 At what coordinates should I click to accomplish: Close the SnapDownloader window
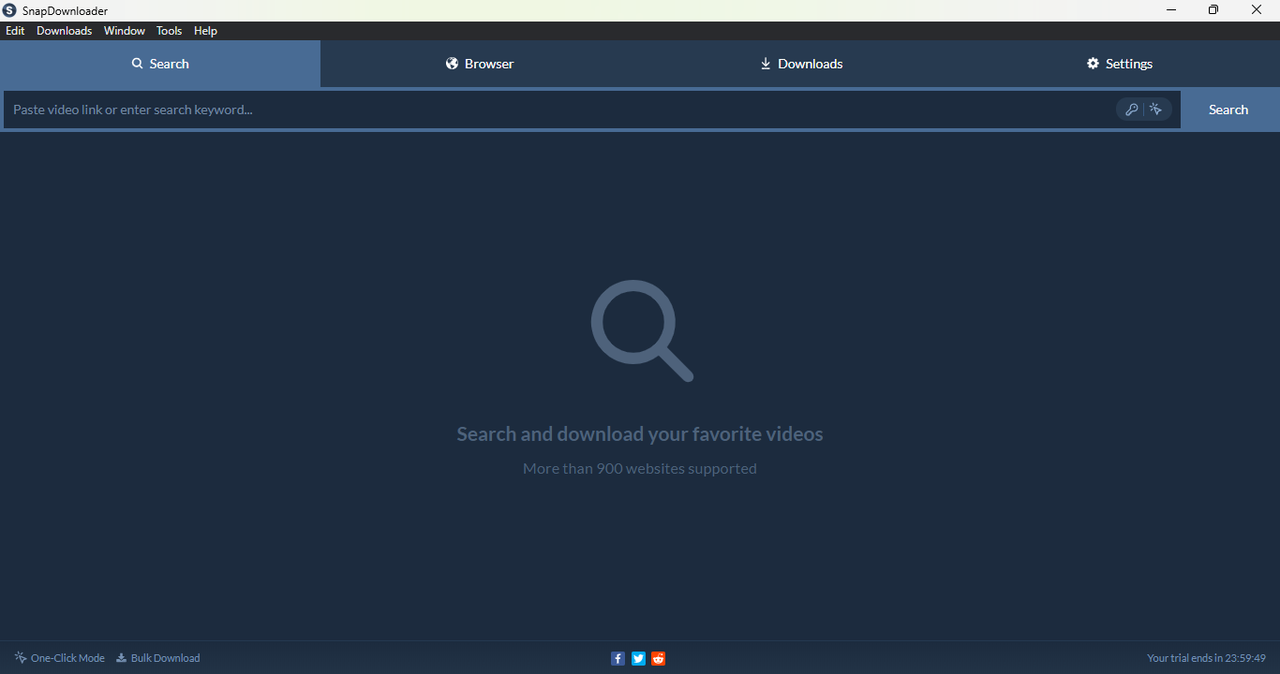[1257, 10]
